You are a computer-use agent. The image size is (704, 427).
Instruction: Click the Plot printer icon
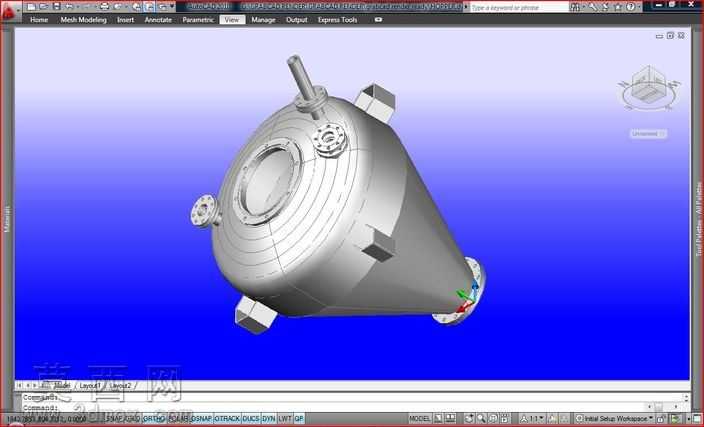[x=104, y=6]
